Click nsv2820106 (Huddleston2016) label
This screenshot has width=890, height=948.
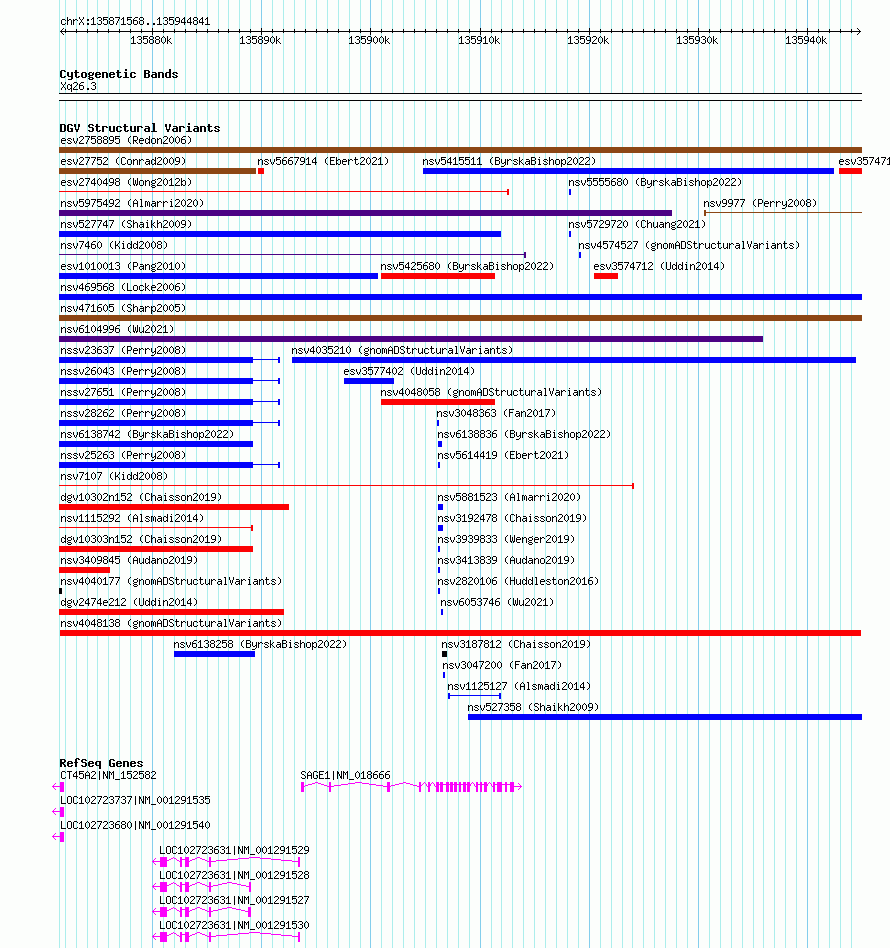(518, 582)
